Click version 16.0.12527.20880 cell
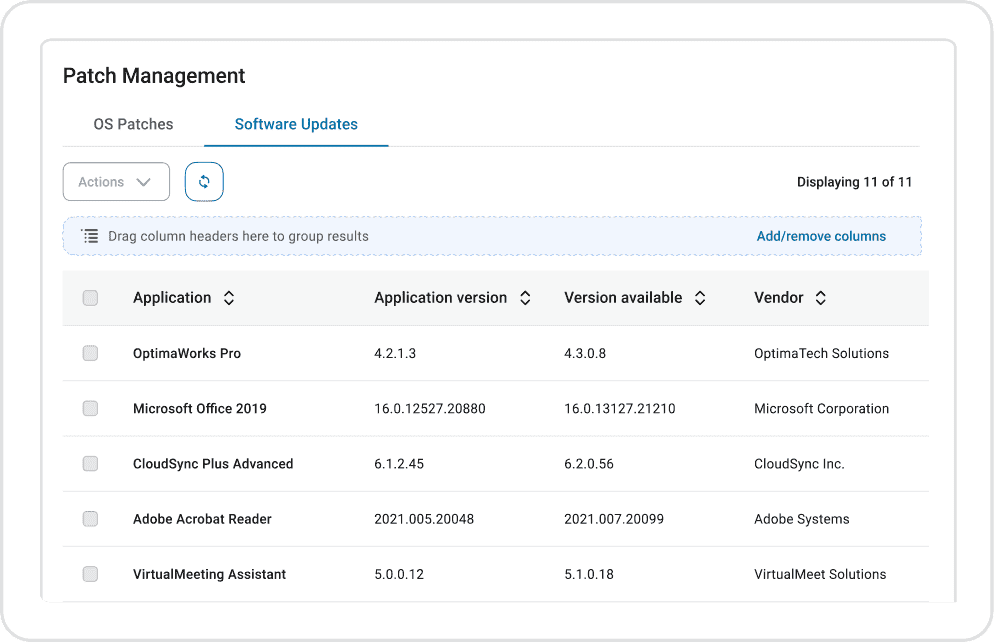Screen dimensions: 994x642 click(430, 408)
